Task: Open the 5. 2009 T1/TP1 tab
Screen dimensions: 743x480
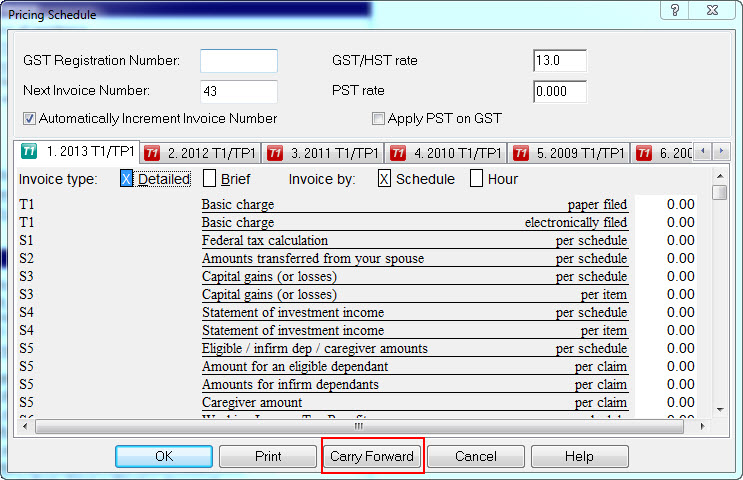Action: point(569,153)
